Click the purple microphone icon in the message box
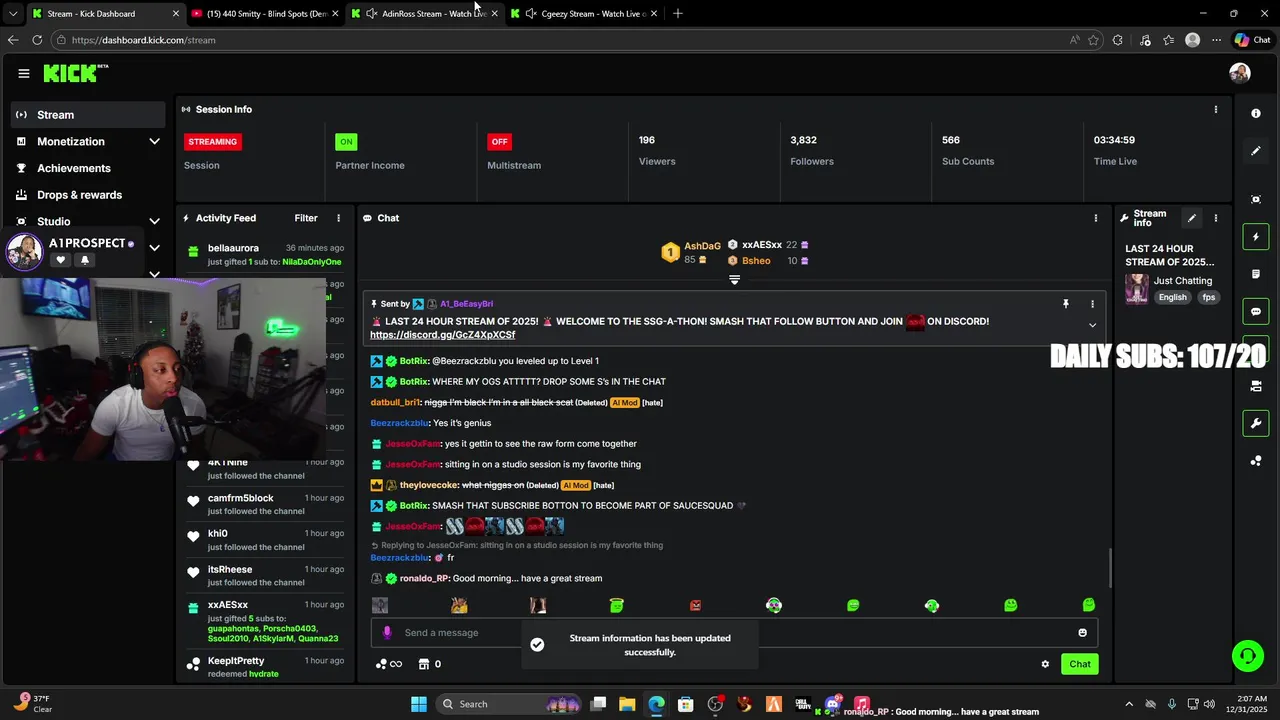 [388, 632]
